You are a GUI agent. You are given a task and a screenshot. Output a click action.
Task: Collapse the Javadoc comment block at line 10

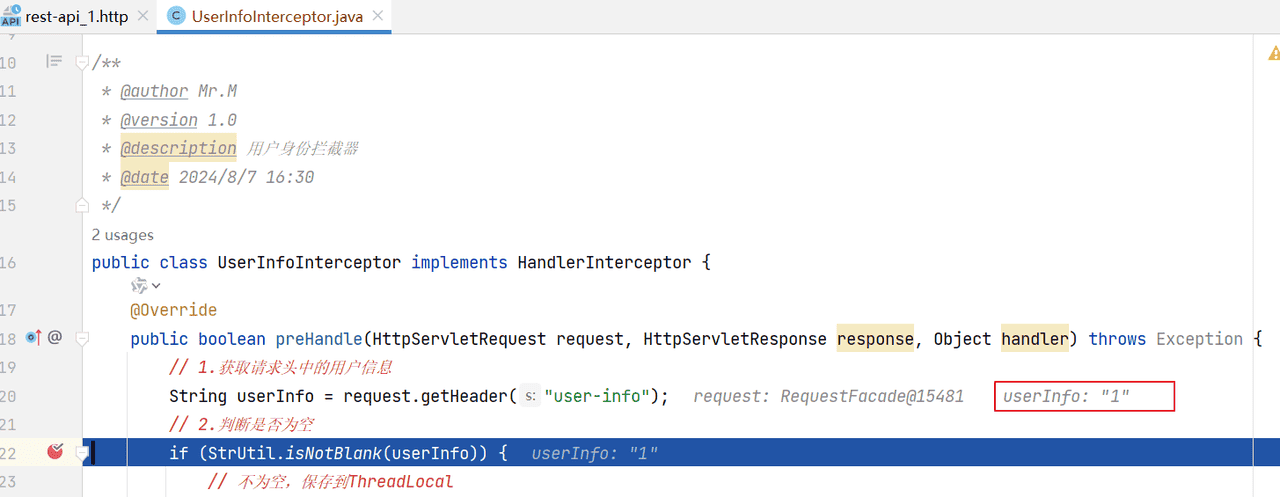(x=82, y=62)
